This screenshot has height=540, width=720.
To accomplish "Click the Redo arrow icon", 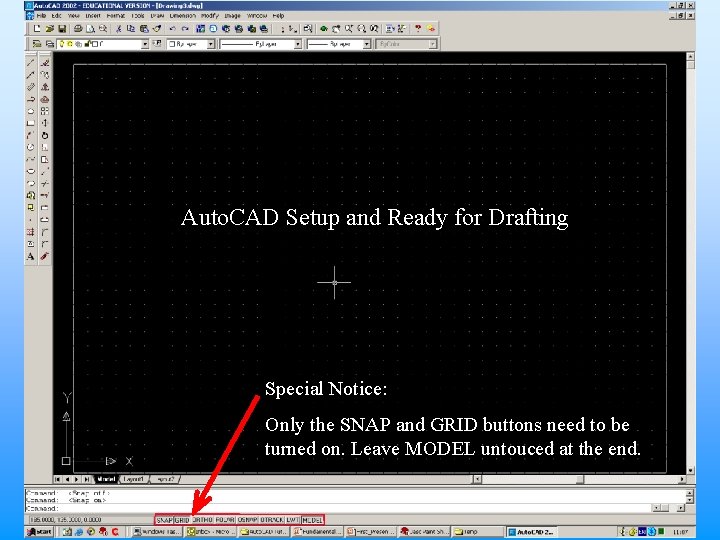I will (185, 29).
